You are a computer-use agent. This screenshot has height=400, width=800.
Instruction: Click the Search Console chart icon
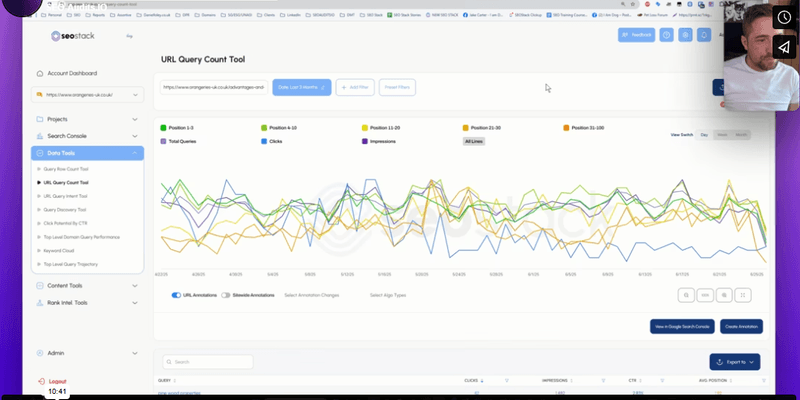pos(40,136)
